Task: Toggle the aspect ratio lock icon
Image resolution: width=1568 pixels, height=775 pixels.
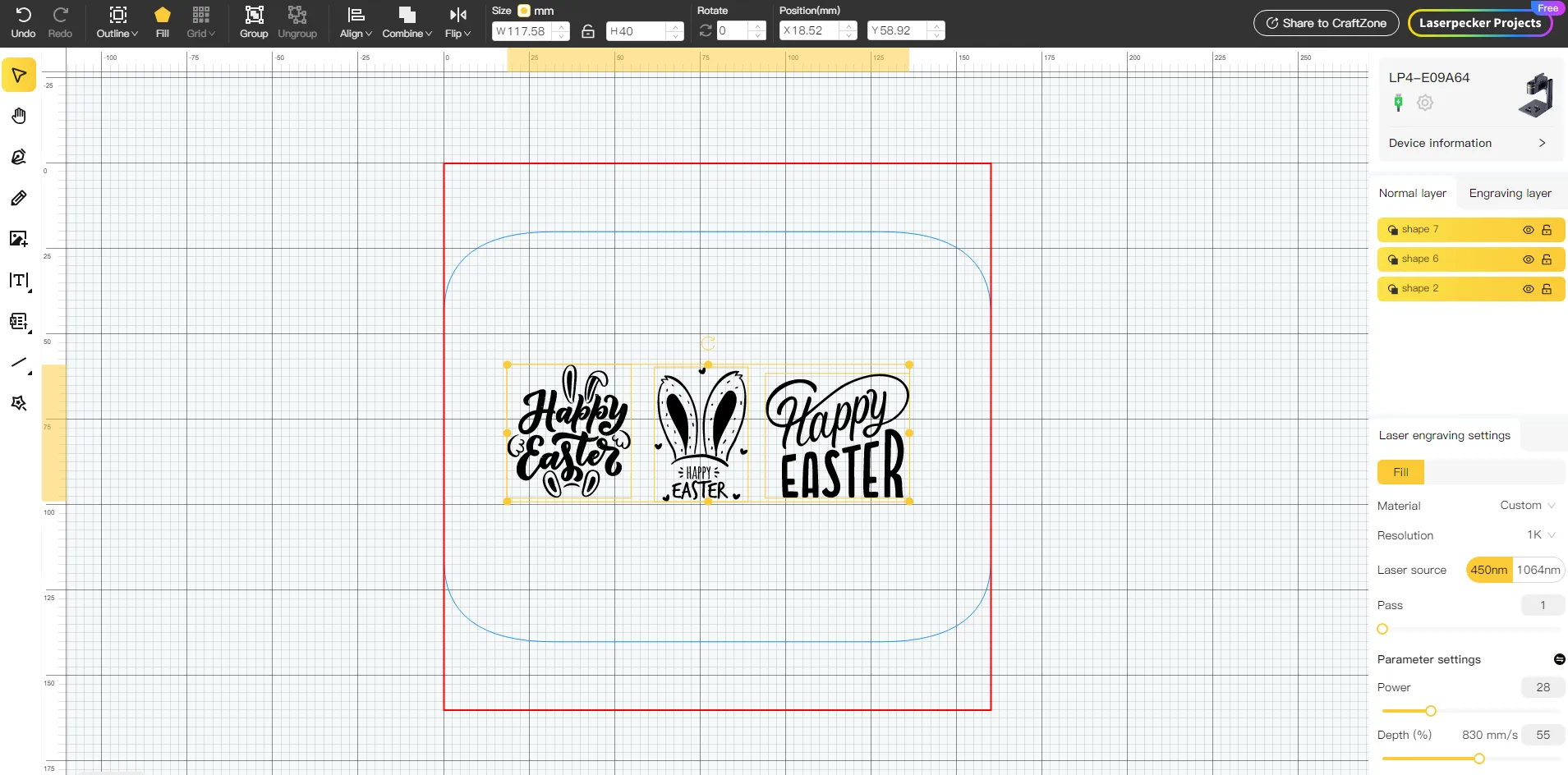Action: coord(588,31)
